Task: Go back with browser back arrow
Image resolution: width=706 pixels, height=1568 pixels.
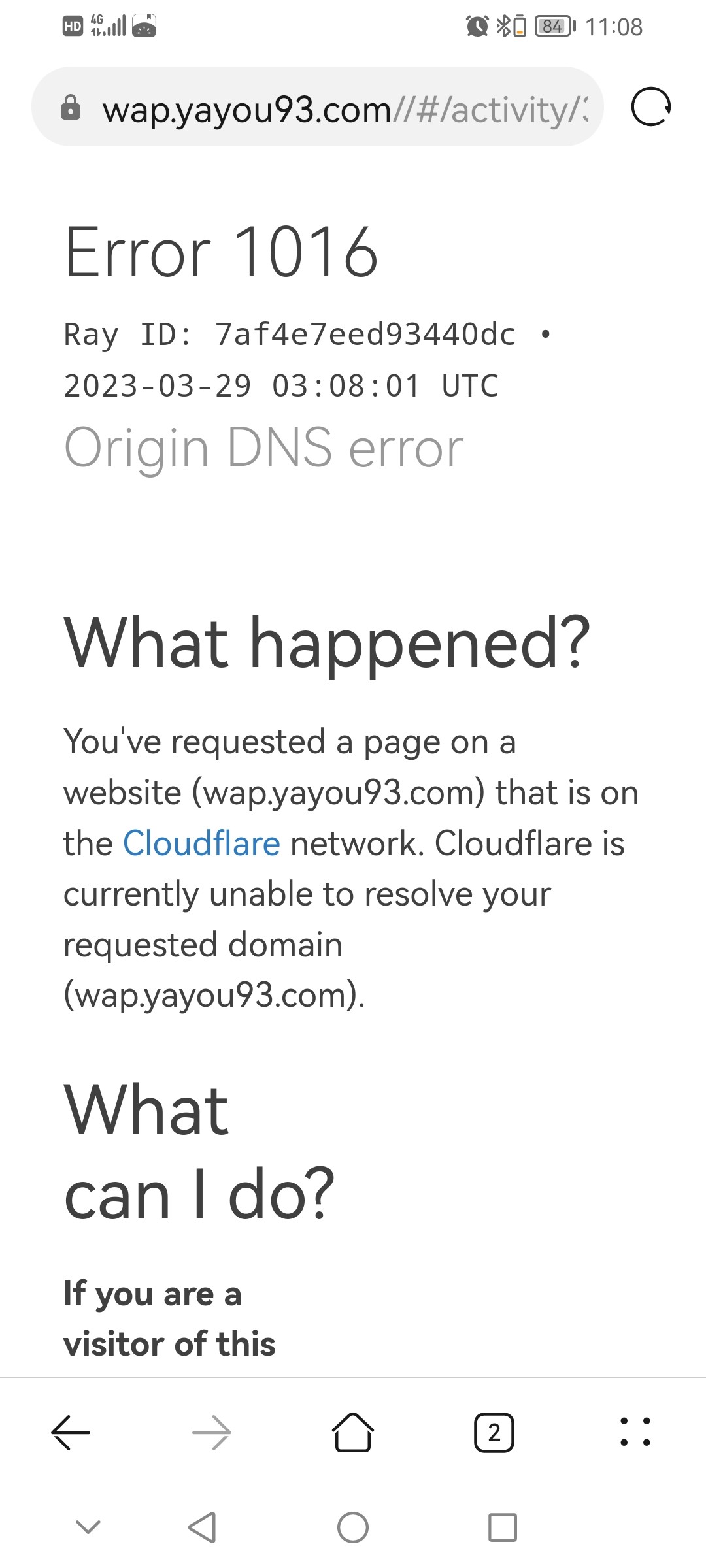Action: 71,1433
